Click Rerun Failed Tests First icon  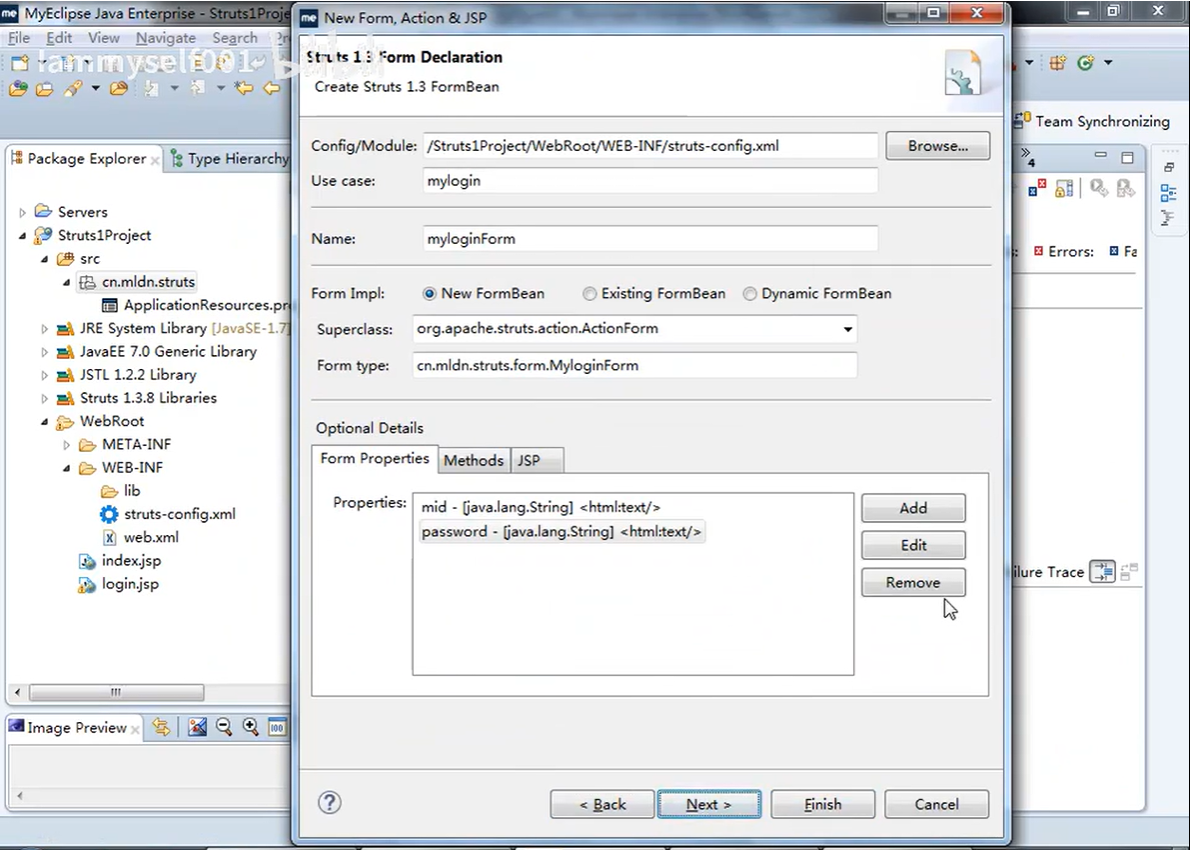(1125, 188)
